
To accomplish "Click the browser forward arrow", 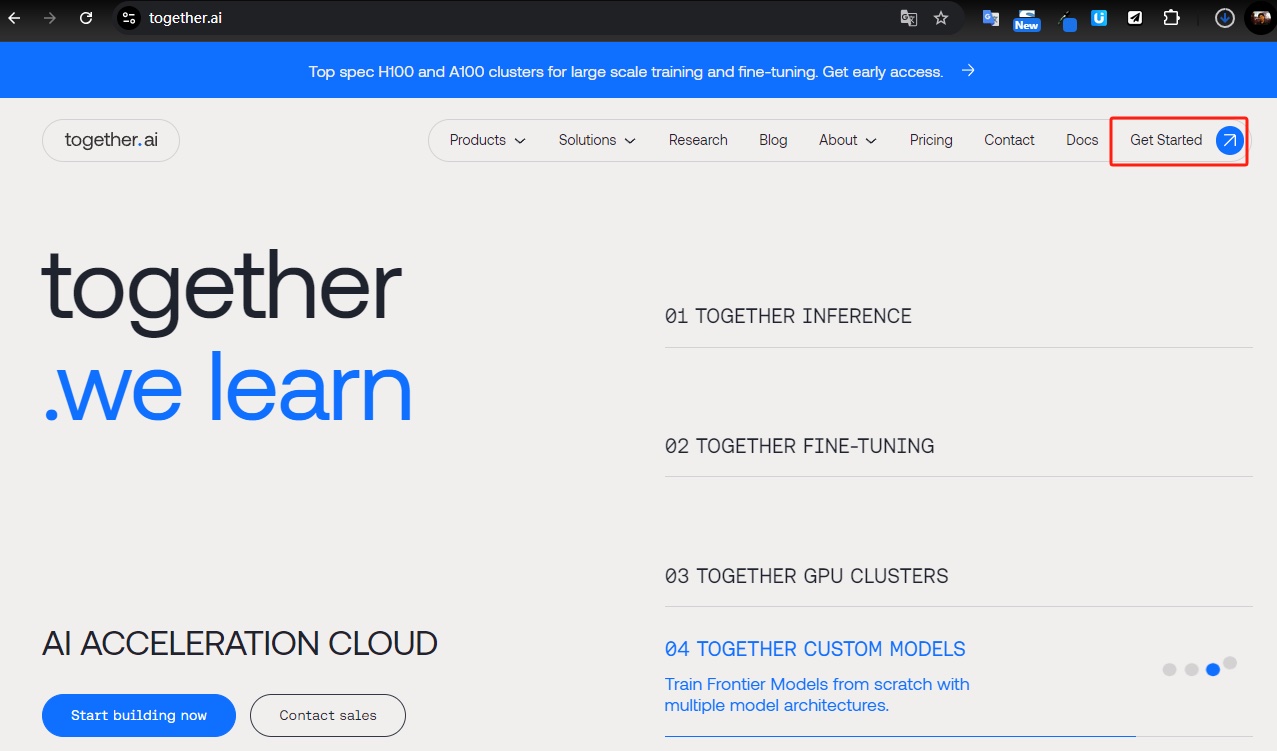I will 50,18.
